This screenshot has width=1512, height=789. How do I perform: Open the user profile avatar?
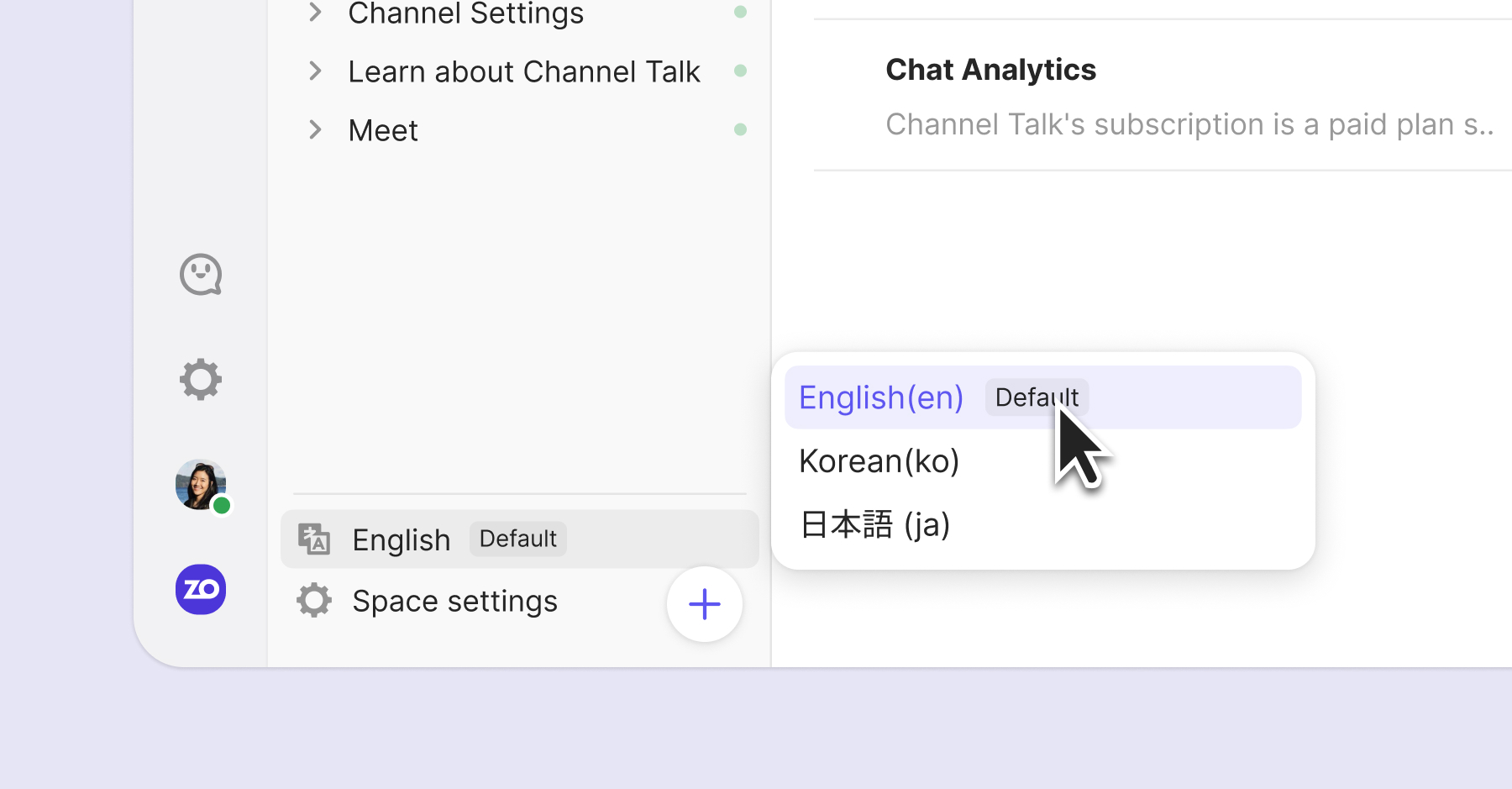coord(201,485)
